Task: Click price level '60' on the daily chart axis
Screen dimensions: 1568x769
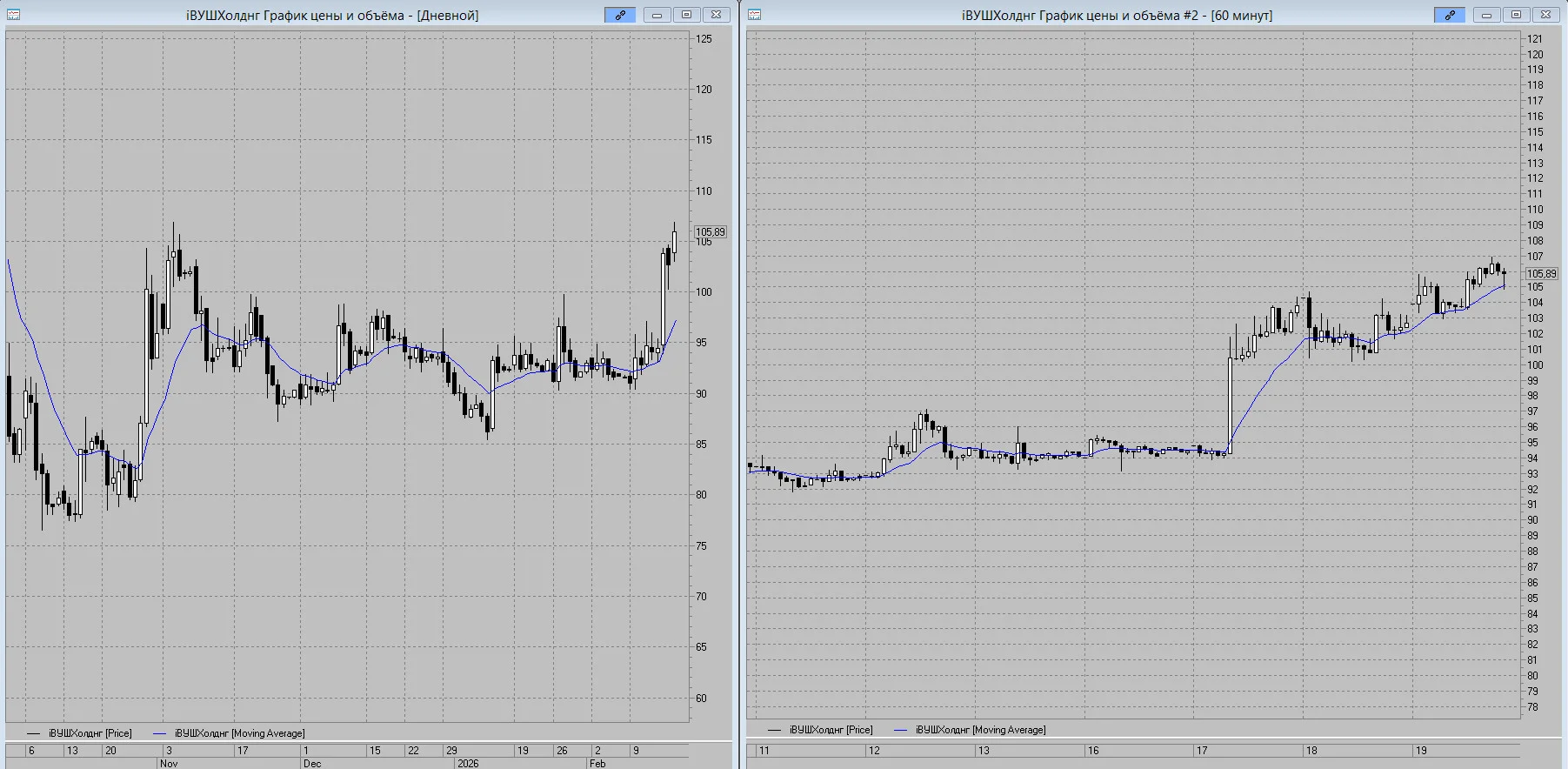Action: pyautogui.click(x=701, y=699)
